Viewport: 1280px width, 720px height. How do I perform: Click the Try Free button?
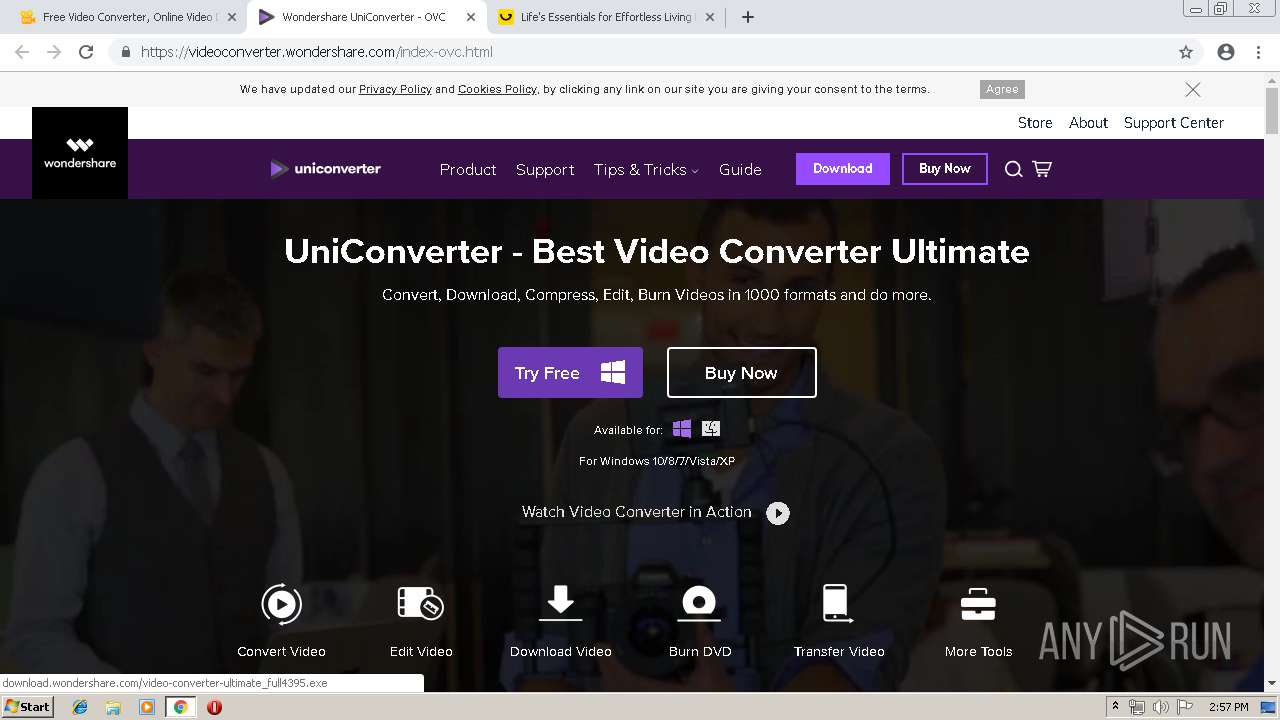570,373
